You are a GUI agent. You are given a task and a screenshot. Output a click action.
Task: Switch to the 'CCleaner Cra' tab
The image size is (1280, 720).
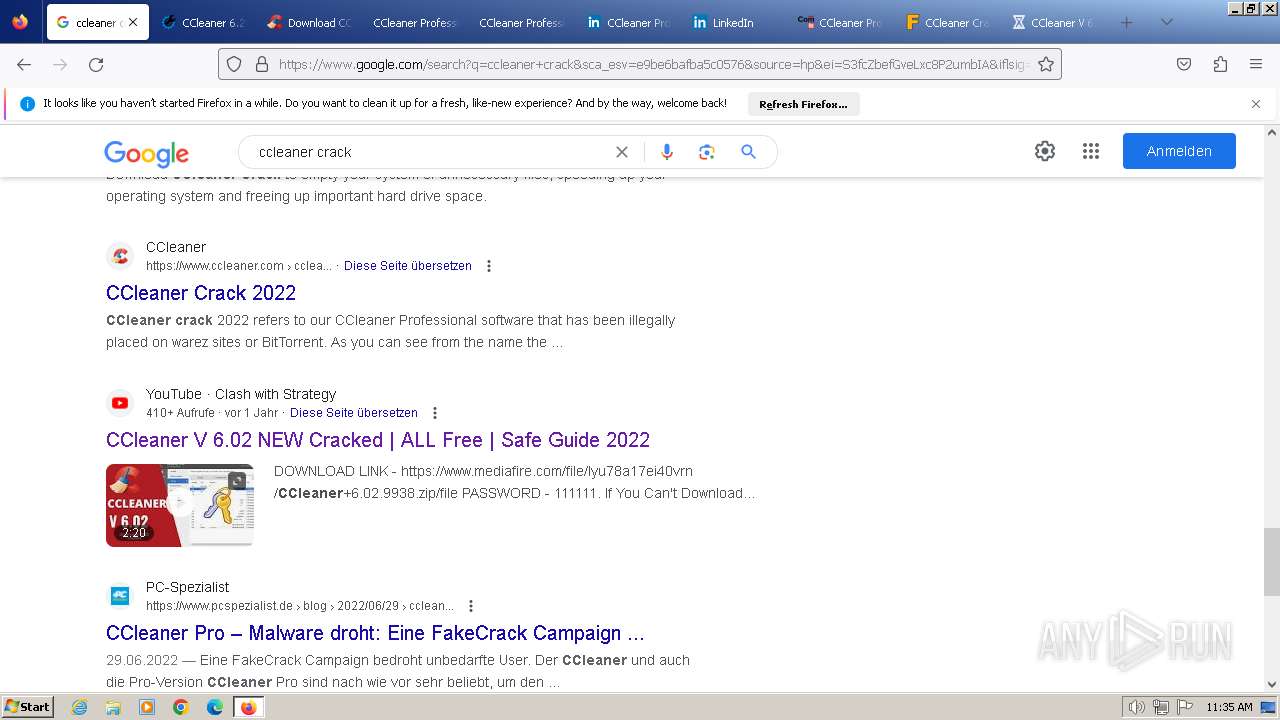click(946, 22)
